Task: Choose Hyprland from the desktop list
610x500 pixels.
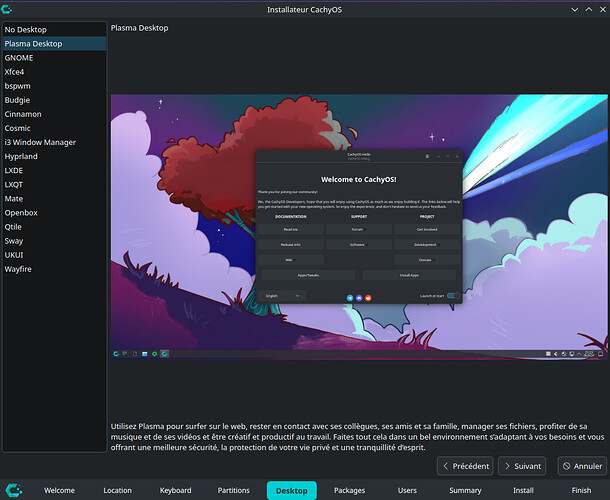Action: 21,156
